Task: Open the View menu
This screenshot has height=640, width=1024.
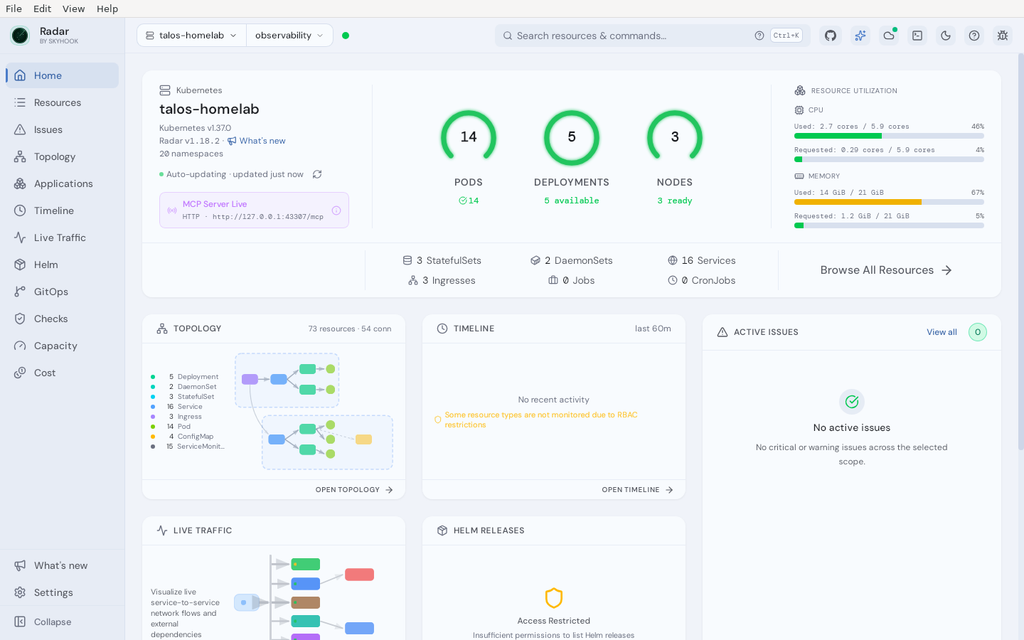Action: (x=73, y=8)
